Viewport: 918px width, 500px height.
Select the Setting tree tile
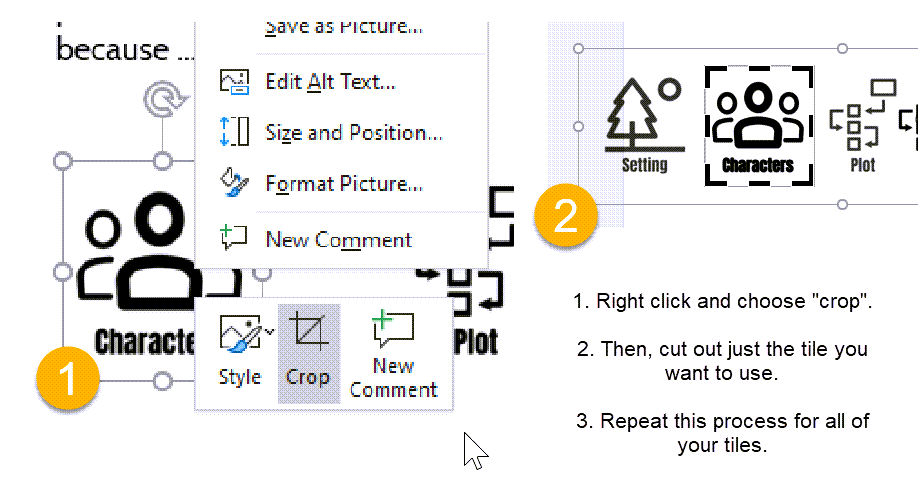coord(645,125)
